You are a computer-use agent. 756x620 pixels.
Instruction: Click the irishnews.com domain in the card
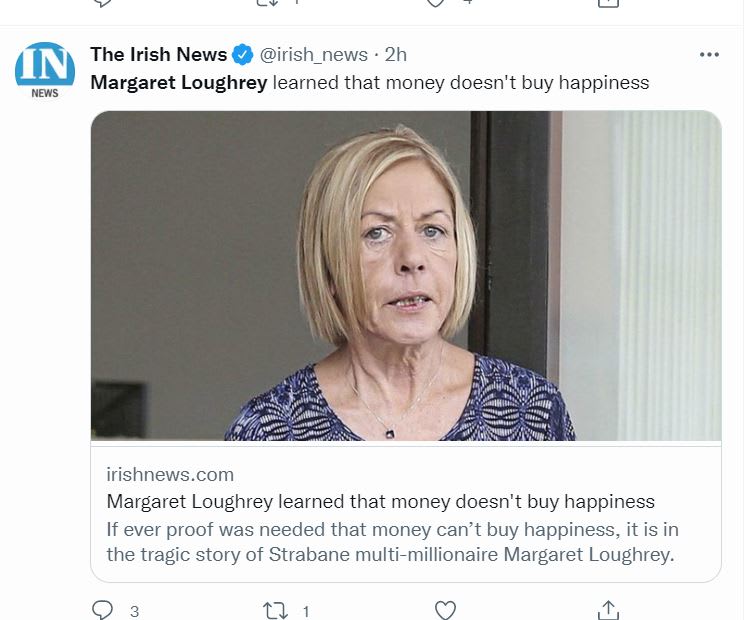coord(170,474)
